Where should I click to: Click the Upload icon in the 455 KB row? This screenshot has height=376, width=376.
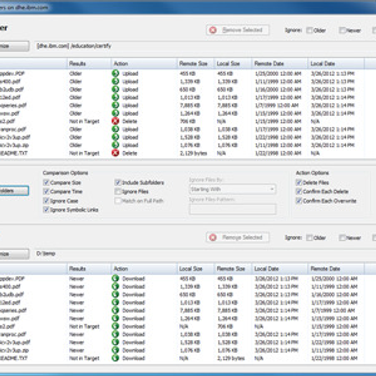coord(115,73)
